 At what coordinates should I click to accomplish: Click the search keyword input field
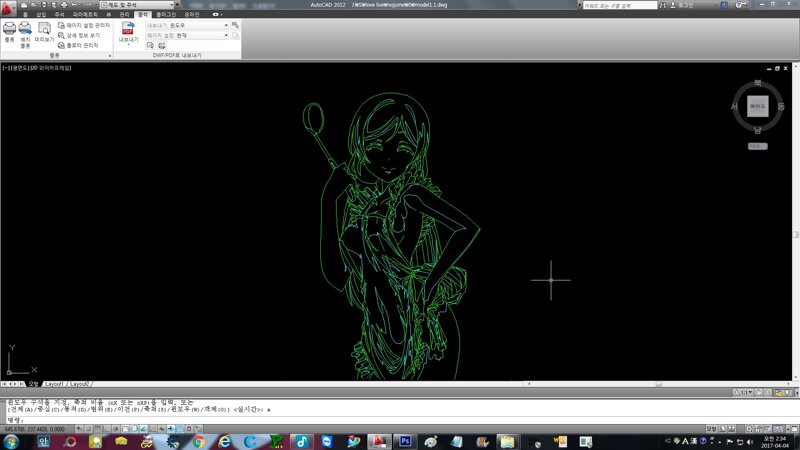620,5
